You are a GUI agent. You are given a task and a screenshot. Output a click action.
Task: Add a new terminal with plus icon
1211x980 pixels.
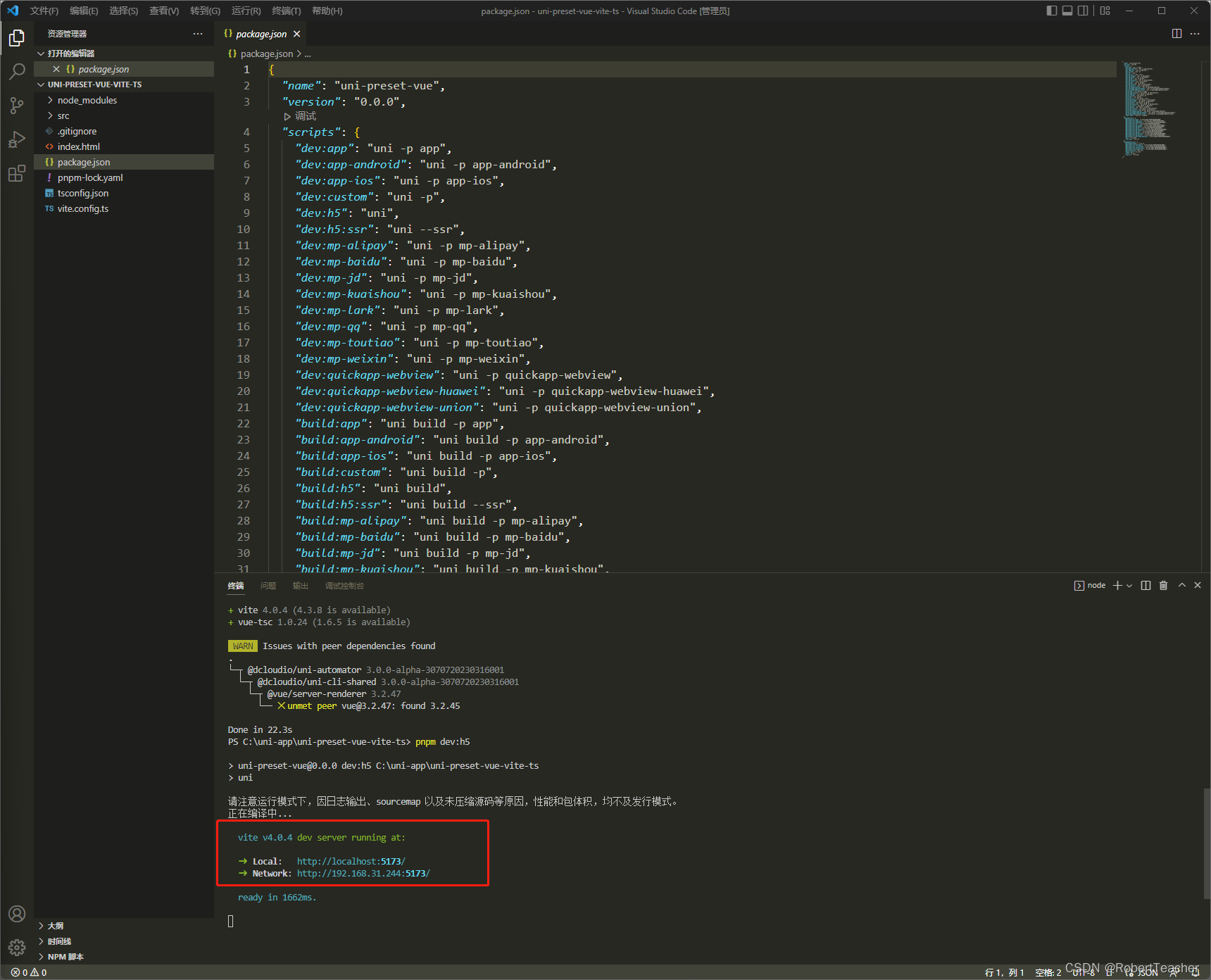tap(1117, 586)
